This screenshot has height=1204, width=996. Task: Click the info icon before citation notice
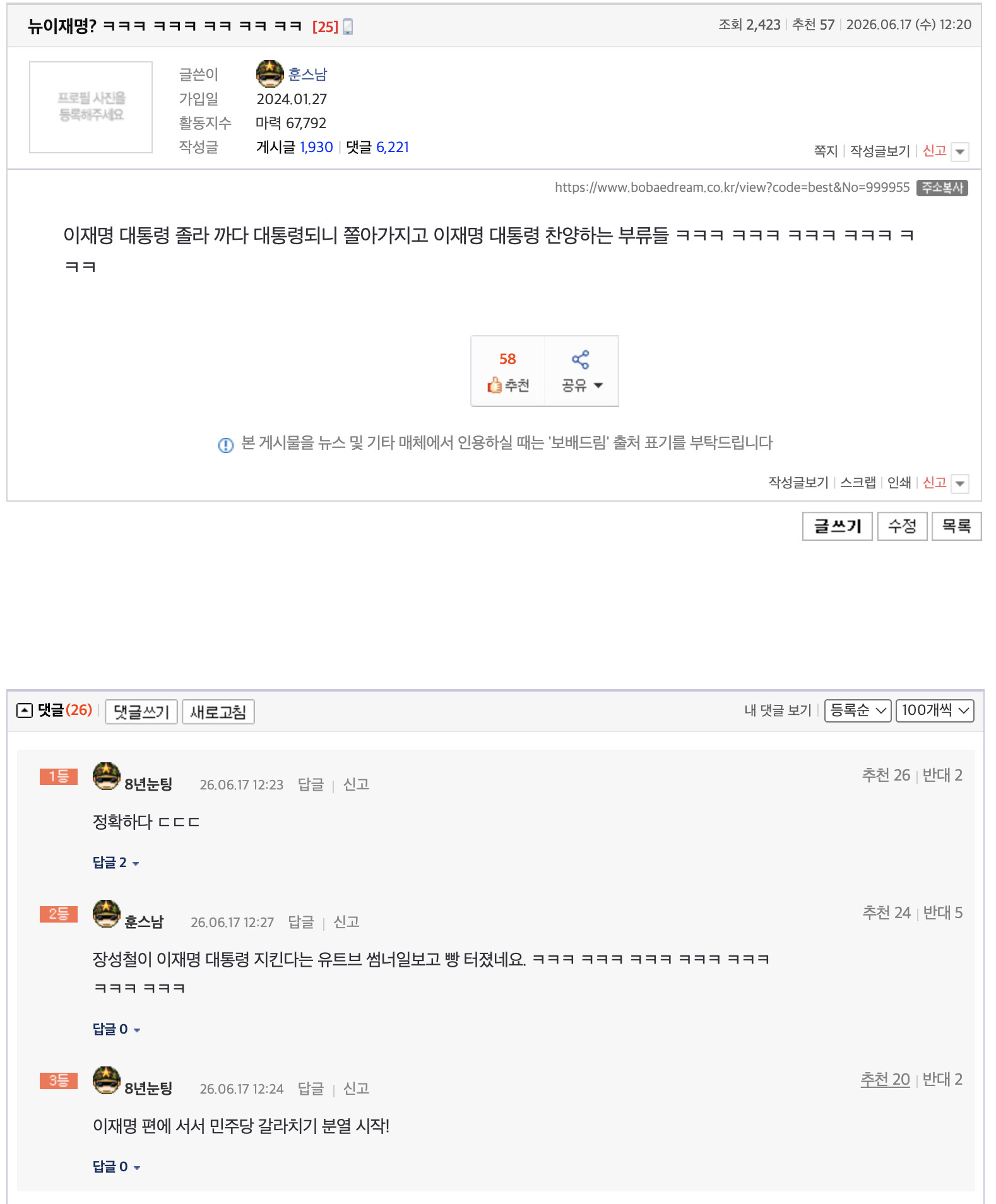pos(225,445)
